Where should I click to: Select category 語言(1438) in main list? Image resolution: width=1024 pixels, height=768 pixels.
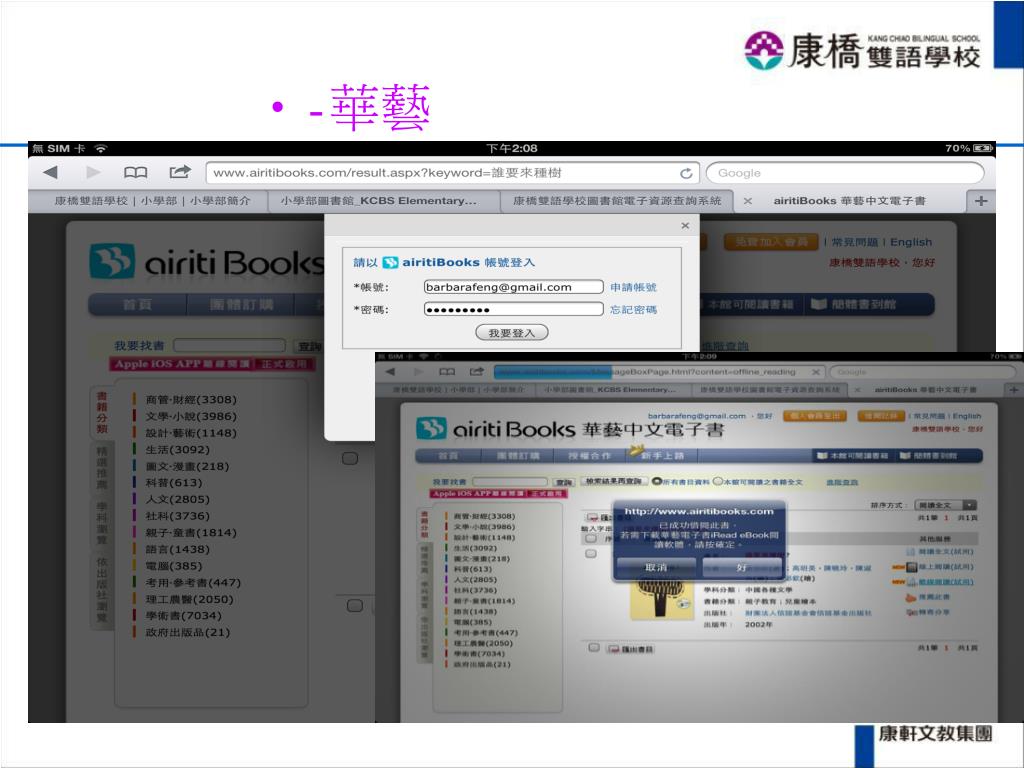click(x=177, y=549)
